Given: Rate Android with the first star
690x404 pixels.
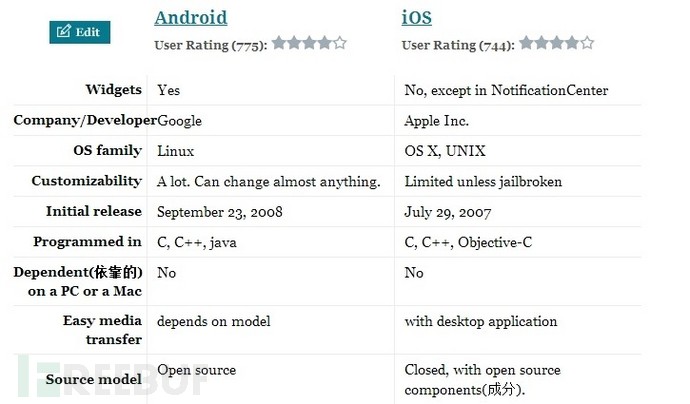Looking at the screenshot, I should click(x=279, y=43).
